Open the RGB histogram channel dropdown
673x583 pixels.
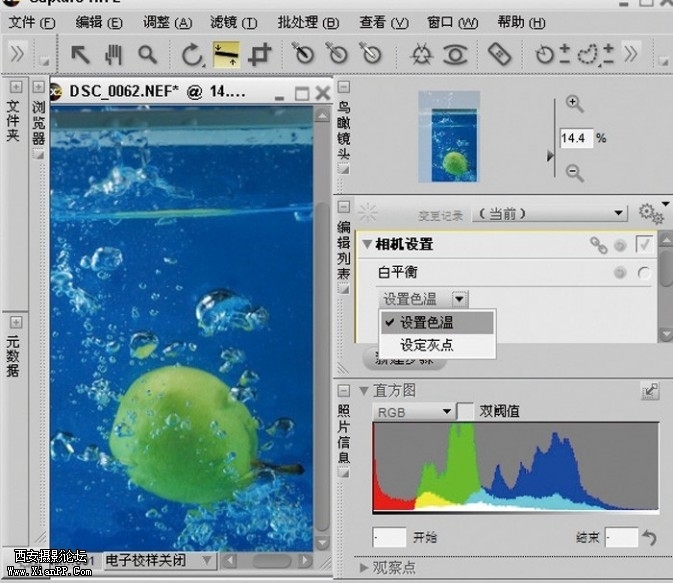click(414, 412)
